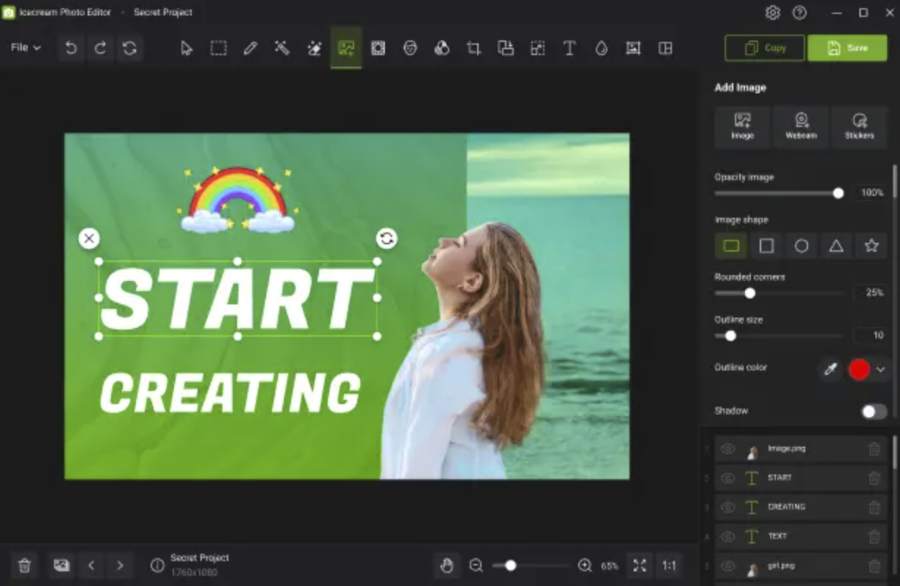Activate the hand pan tool
This screenshot has height=586, width=900.
[x=447, y=566]
